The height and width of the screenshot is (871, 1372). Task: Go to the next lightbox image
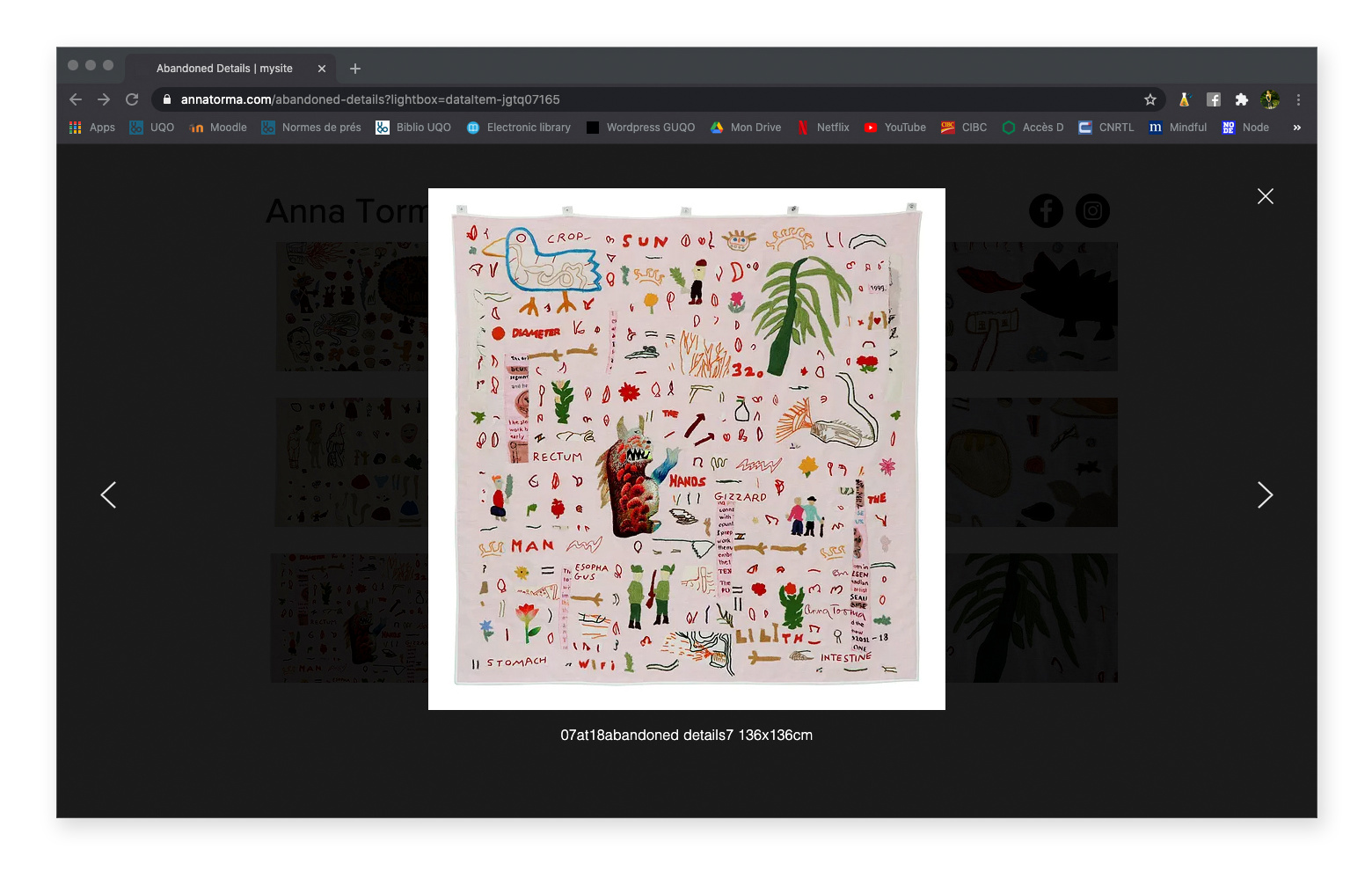tap(1265, 494)
